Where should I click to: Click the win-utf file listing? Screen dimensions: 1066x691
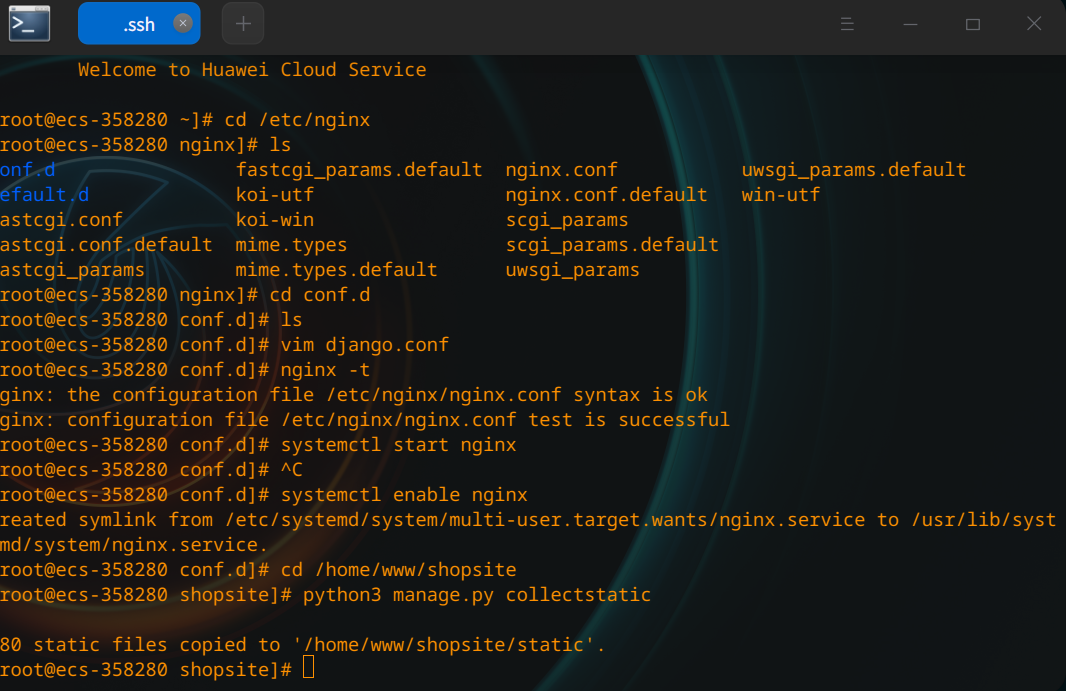pos(780,195)
